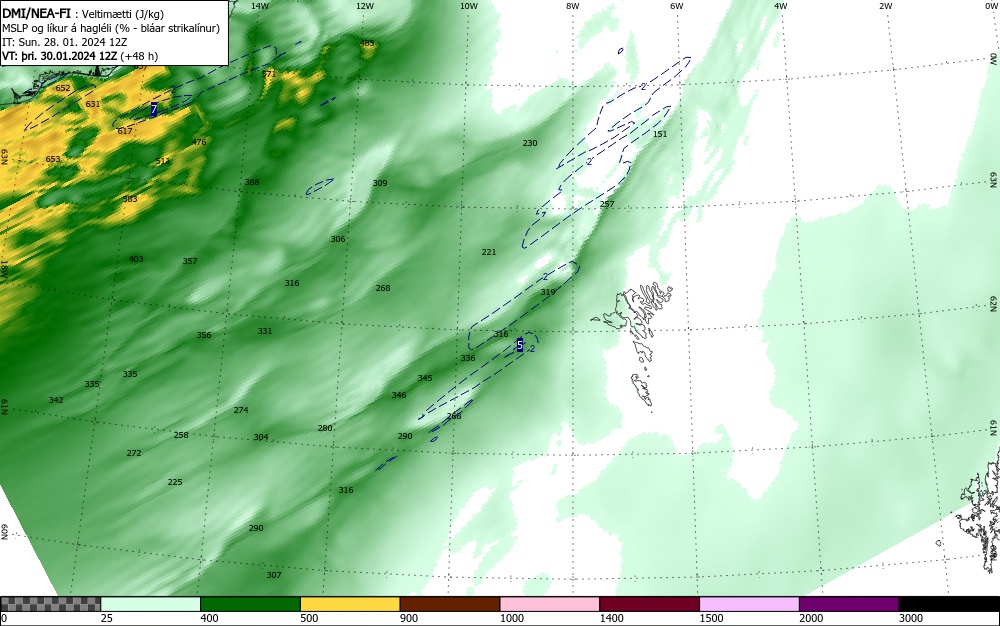Click the '1400' legend scale number
Viewport: 1000px width, 626px height.
point(611,618)
